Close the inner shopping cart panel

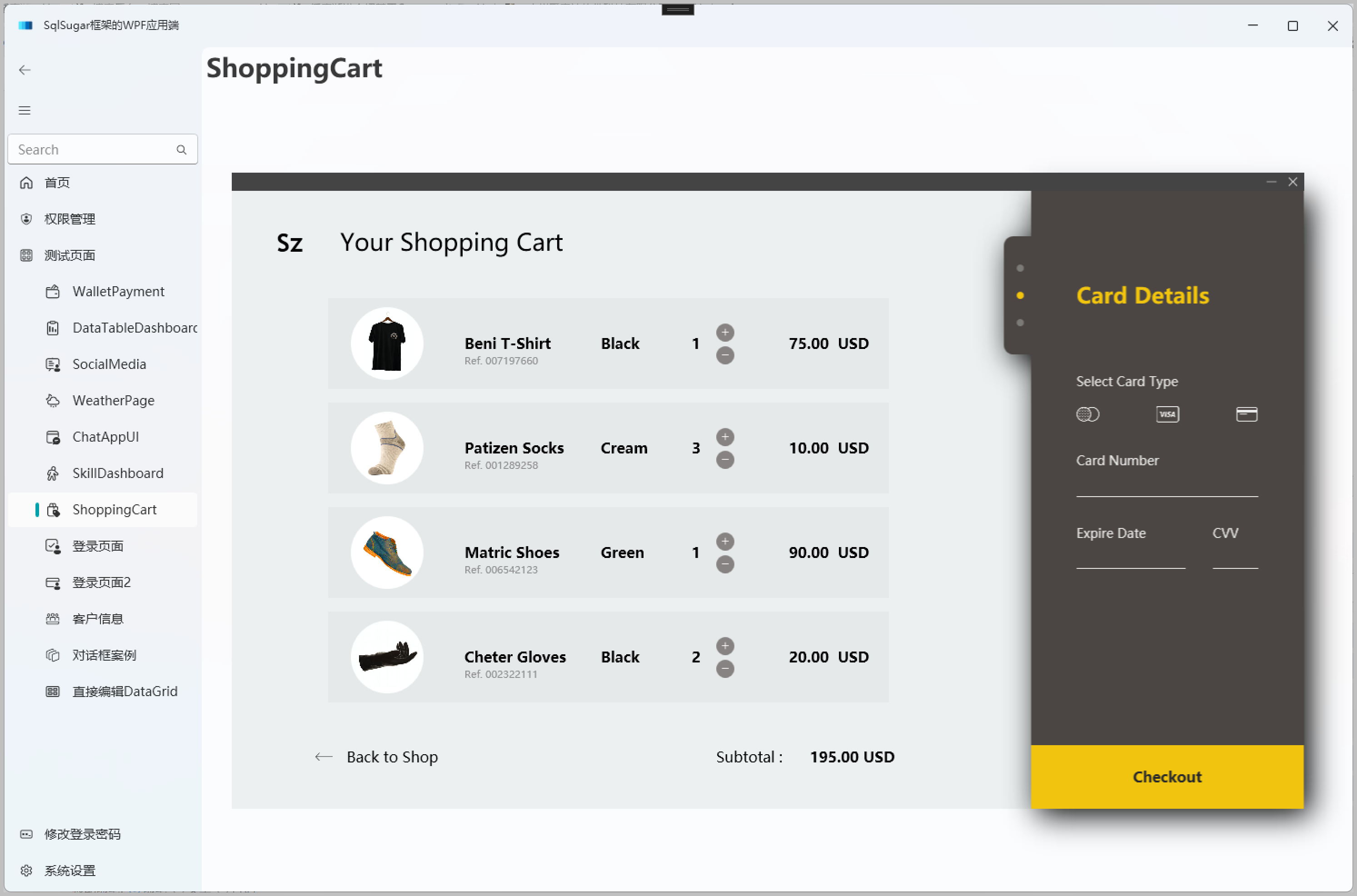pos(1292,182)
